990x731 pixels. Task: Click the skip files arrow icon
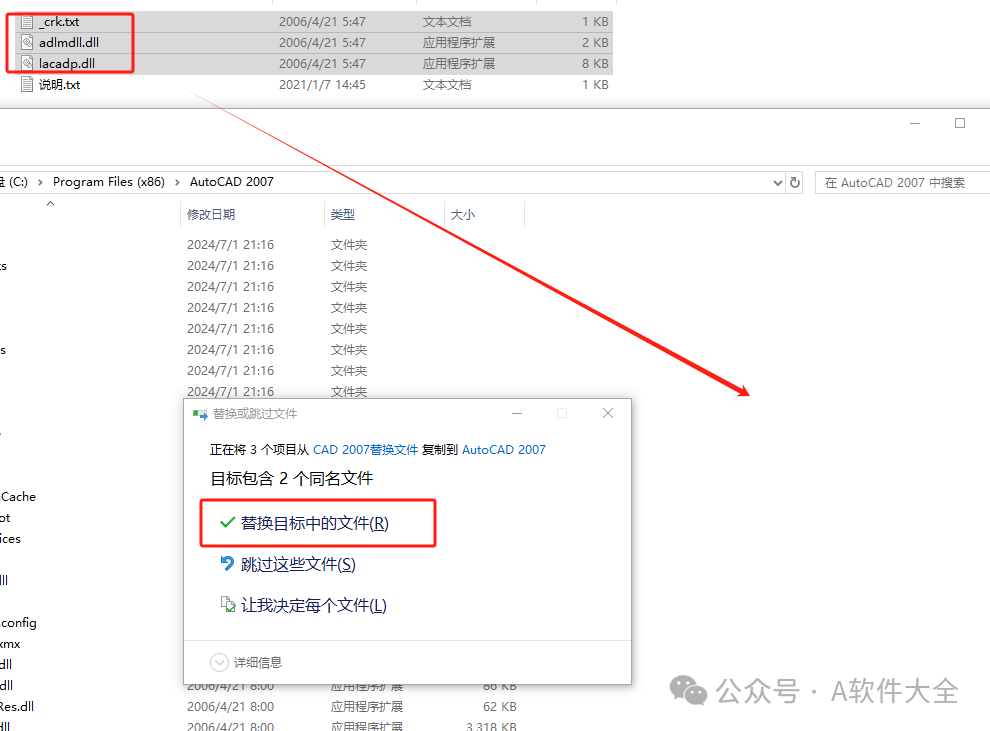point(227,562)
